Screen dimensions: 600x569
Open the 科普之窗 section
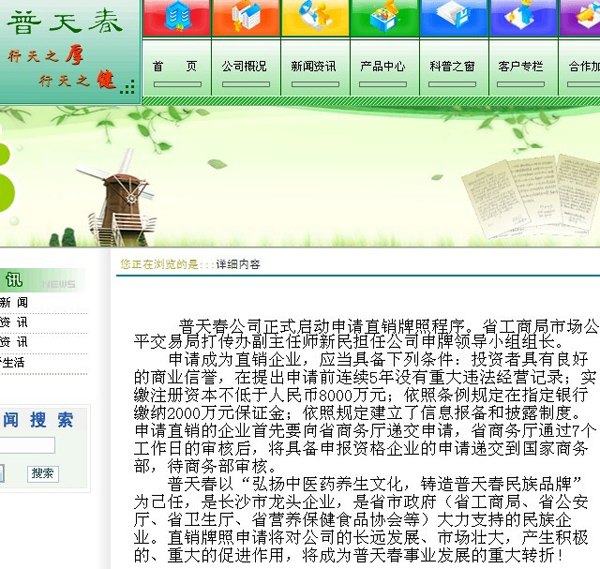point(453,66)
